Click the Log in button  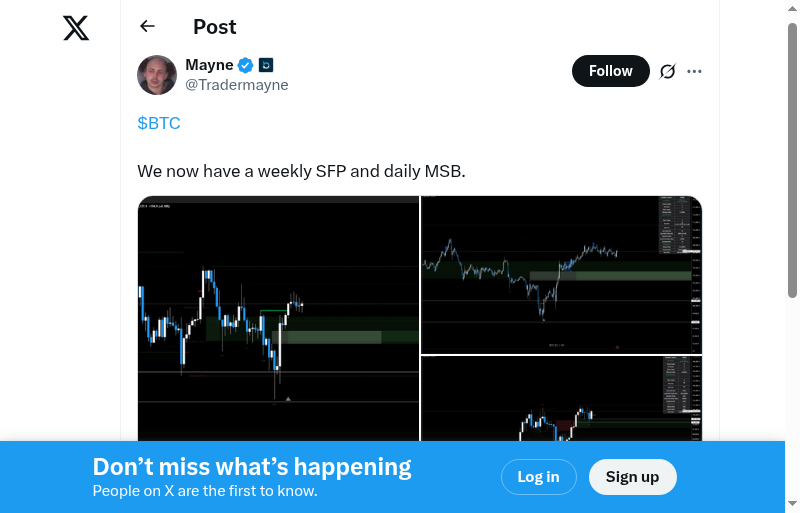(538, 477)
